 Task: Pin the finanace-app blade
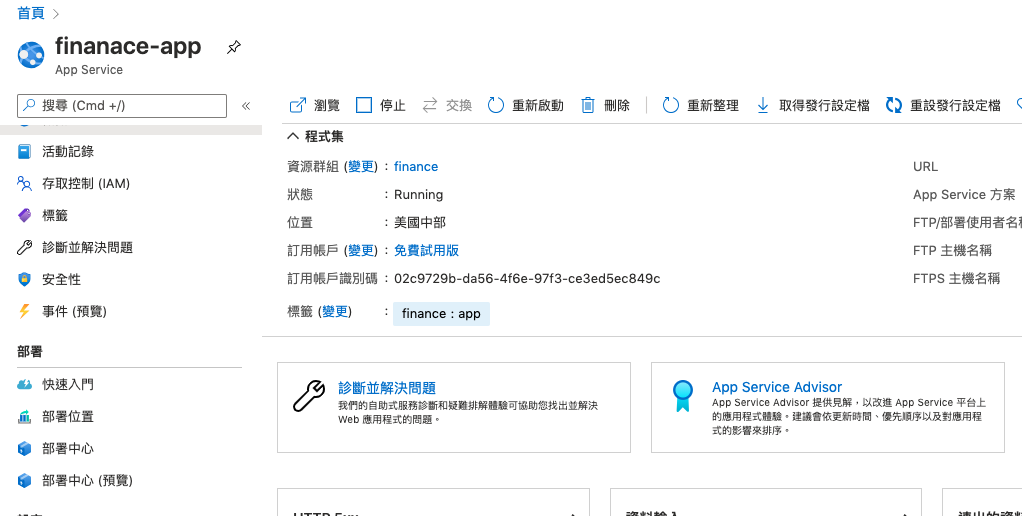(x=233, y=48)
